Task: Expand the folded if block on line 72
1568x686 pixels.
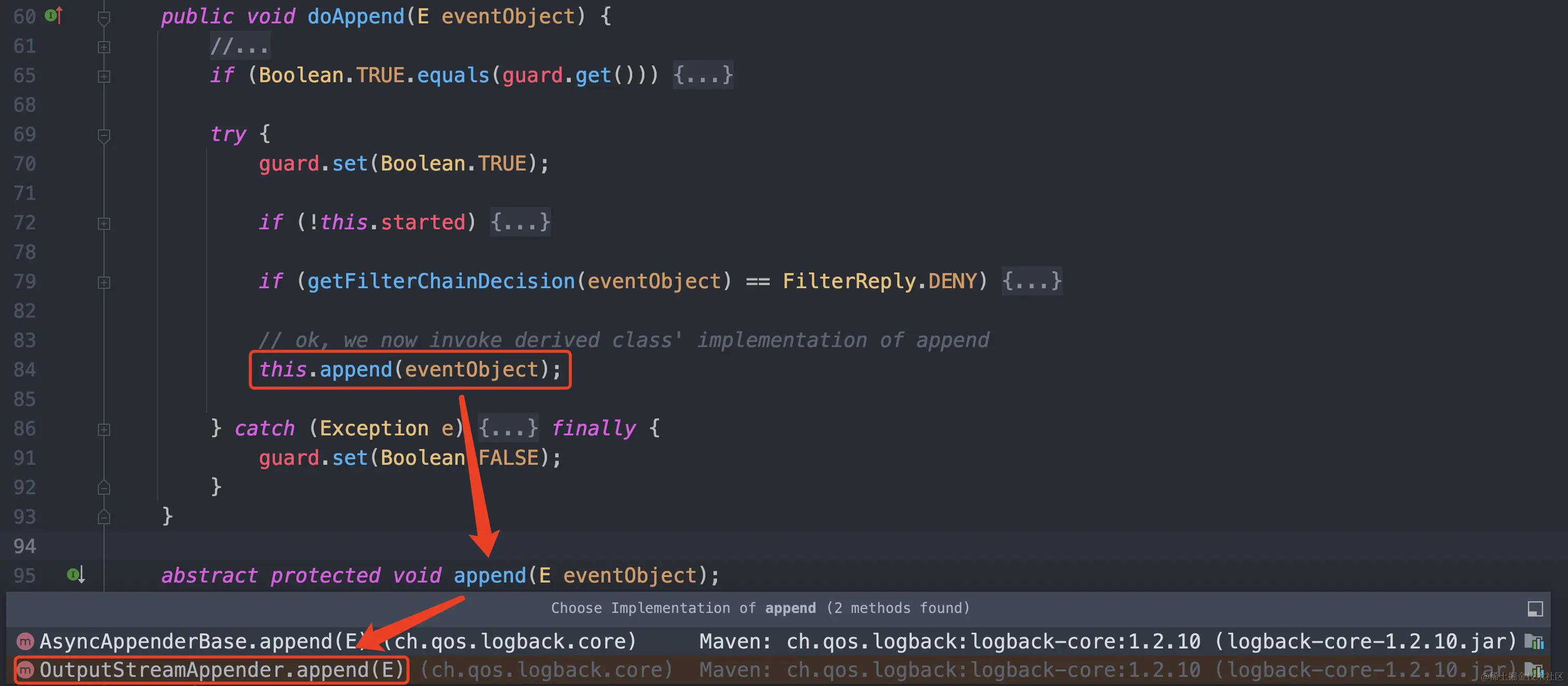Action: (104, 223)
